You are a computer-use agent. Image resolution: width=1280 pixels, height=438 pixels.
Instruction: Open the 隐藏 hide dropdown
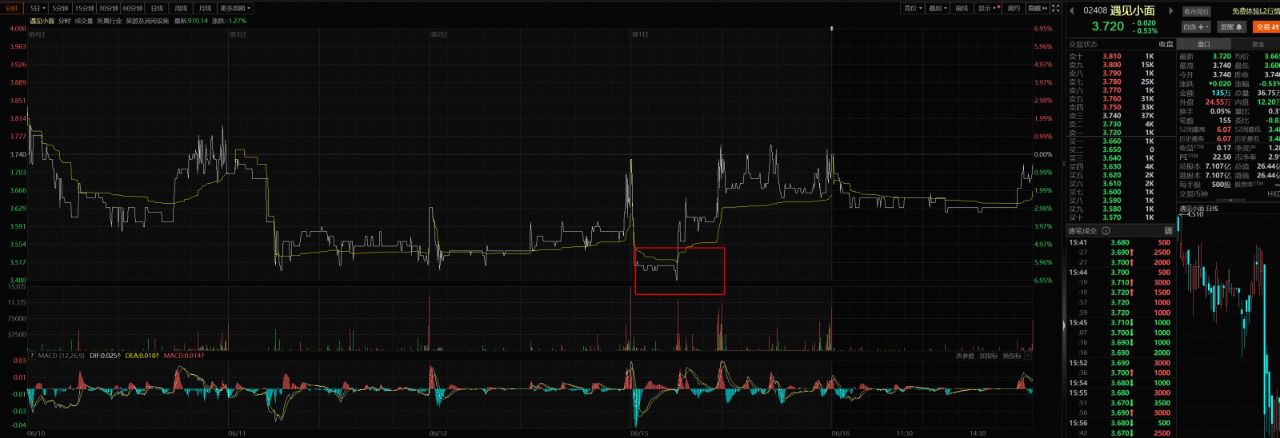point(1038,8)
